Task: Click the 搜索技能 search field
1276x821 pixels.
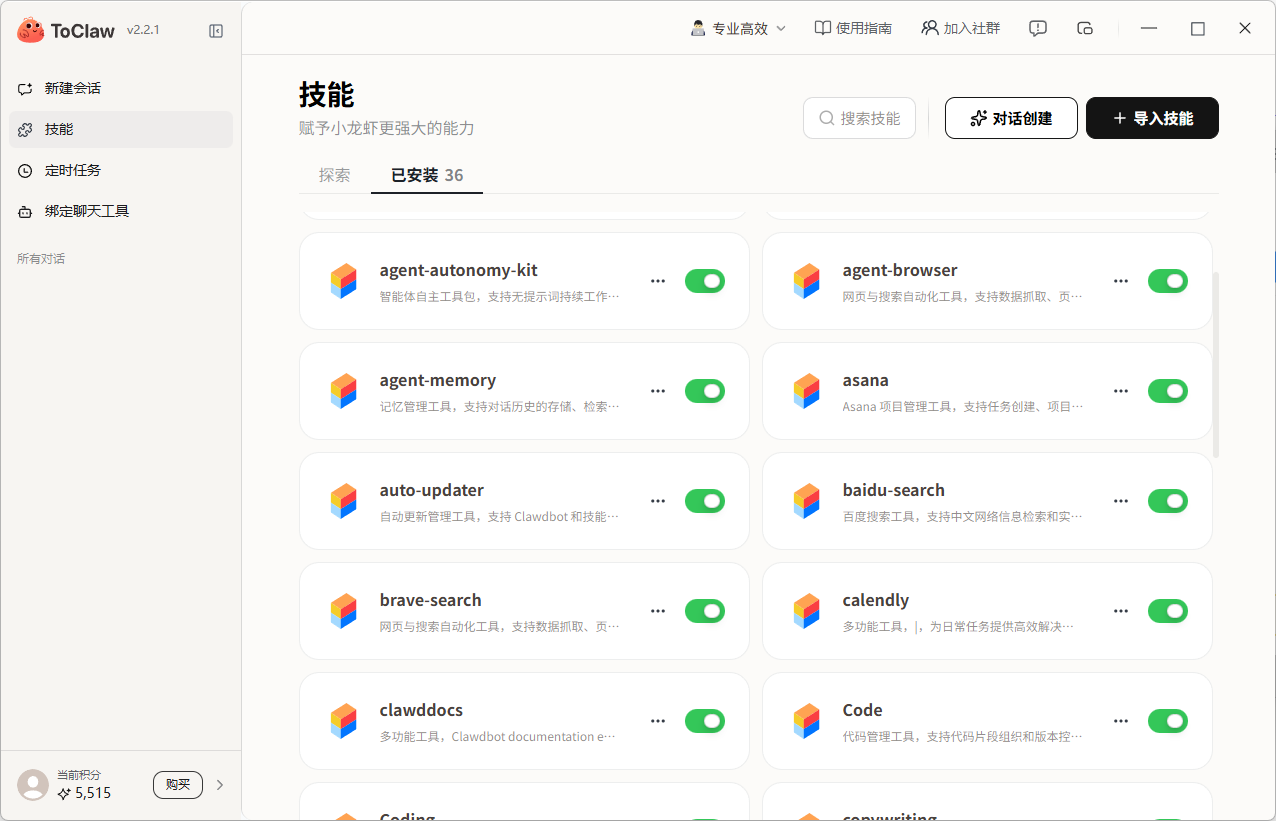Action: 859,118
